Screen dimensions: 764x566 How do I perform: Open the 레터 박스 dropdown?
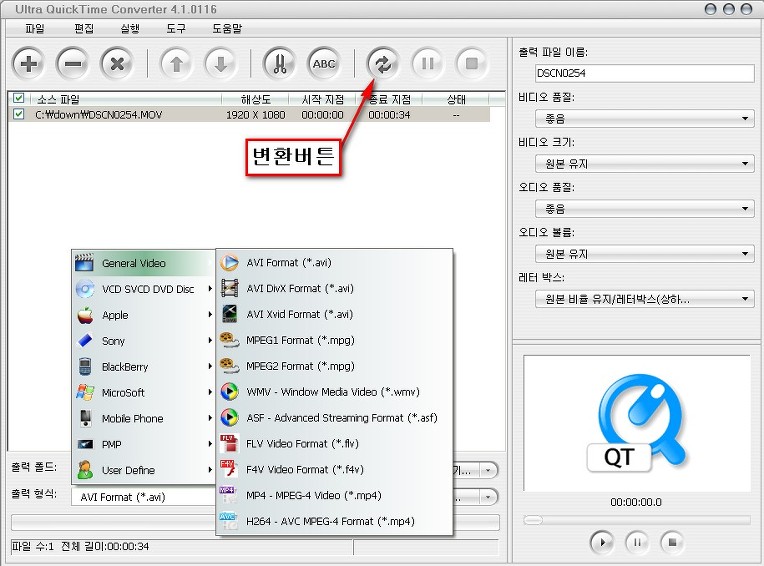point(644,299)
